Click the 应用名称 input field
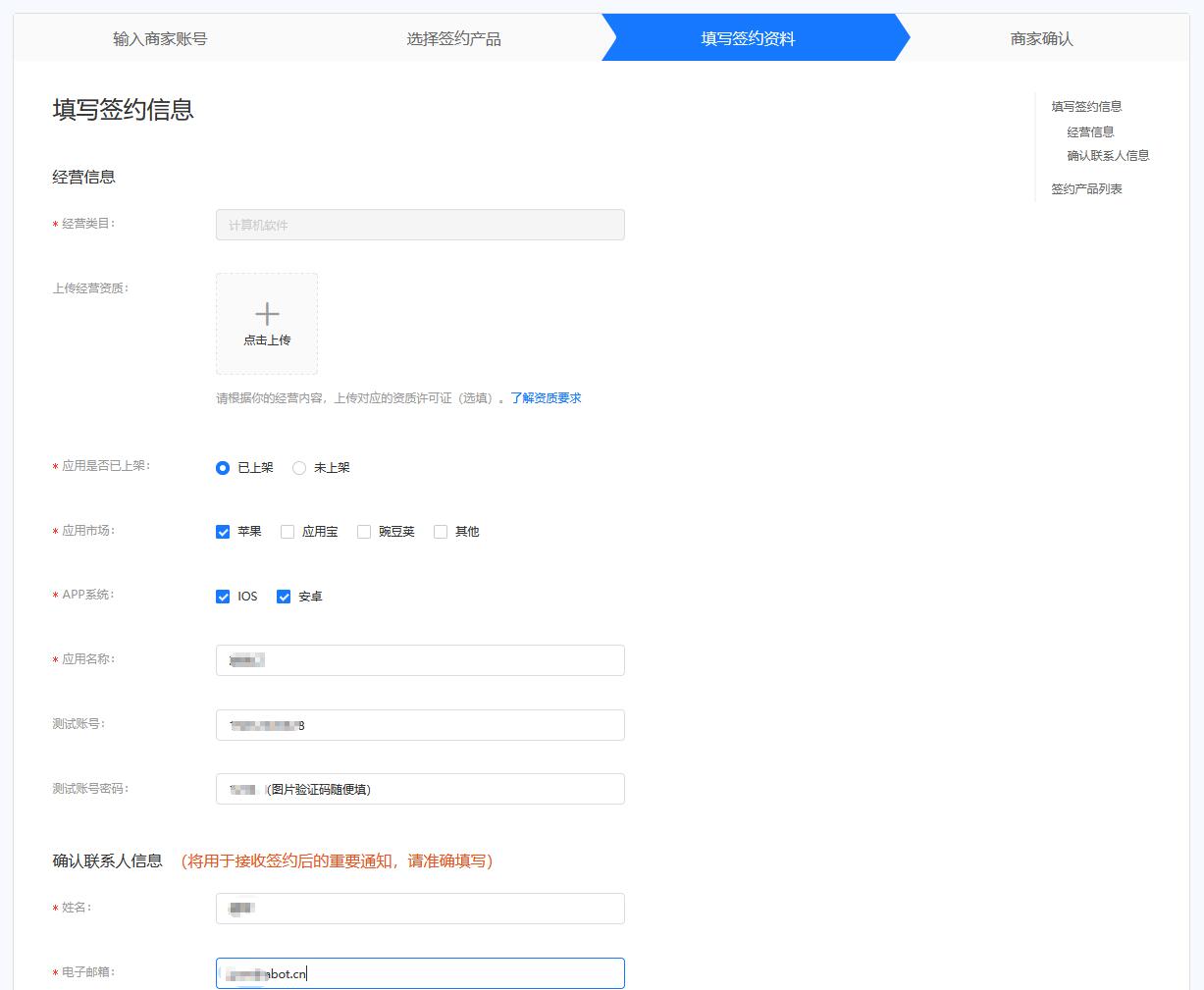The width and height of the screenshot is (1204, 990). (420, 660)
